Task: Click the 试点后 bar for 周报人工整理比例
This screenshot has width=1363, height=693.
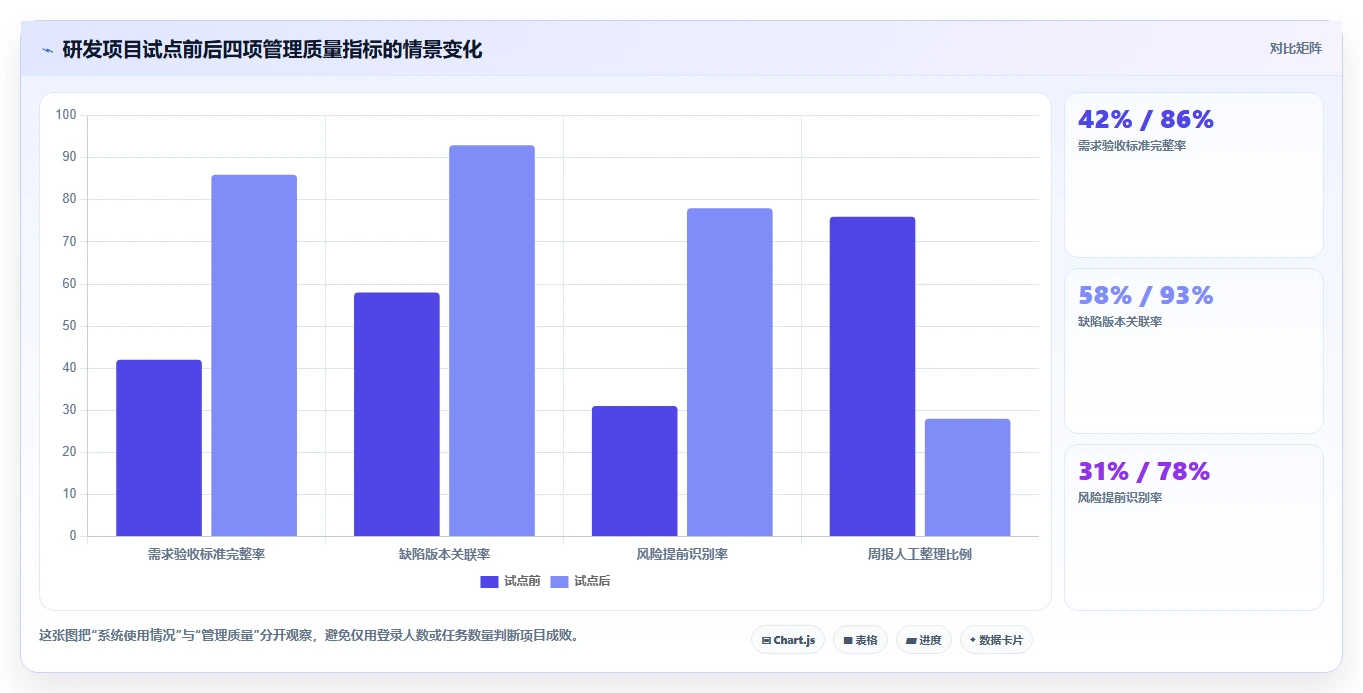Action: tap(968, 477)
